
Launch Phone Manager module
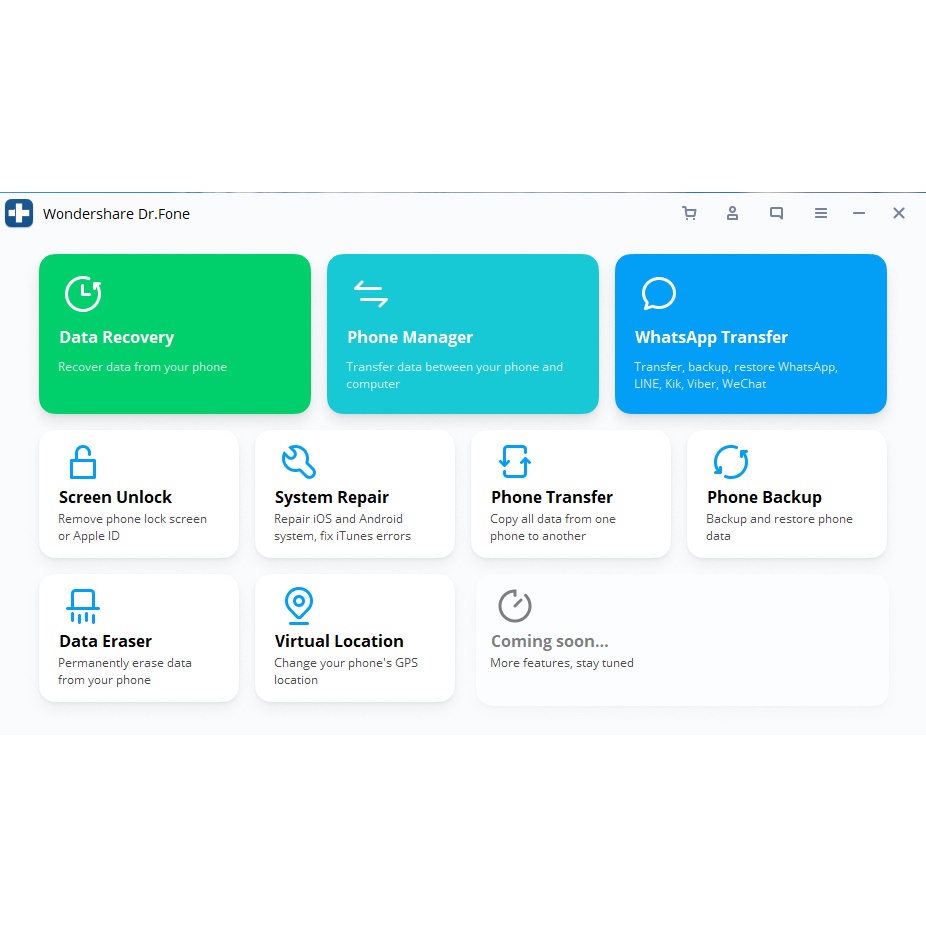pyautogui.click(x=462, y=334)
